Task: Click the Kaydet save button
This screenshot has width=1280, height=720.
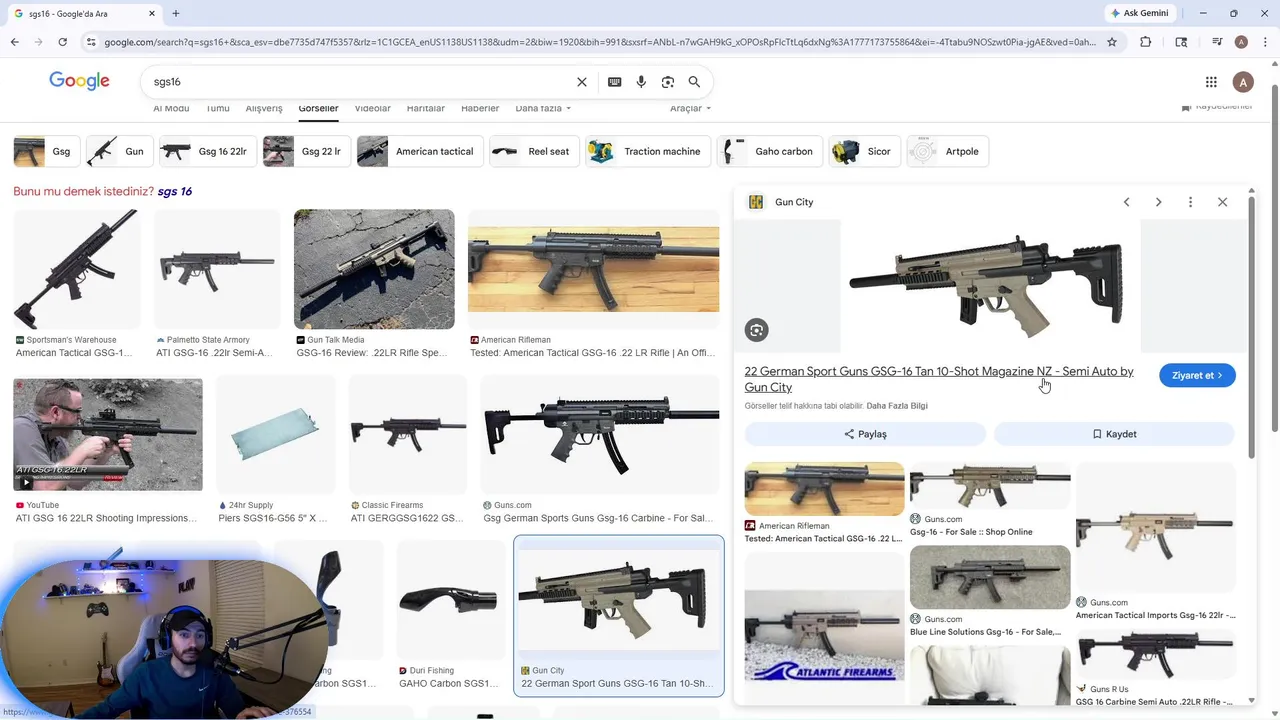Action: pos(1114,434)
